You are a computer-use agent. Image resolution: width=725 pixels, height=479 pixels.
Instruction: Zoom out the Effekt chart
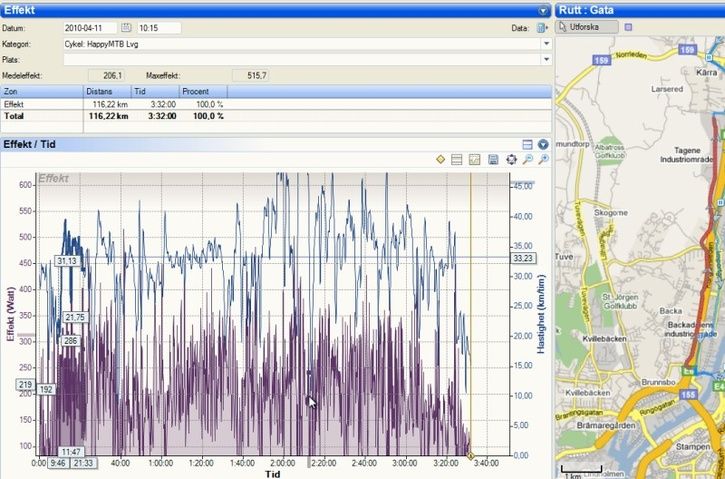528,160
